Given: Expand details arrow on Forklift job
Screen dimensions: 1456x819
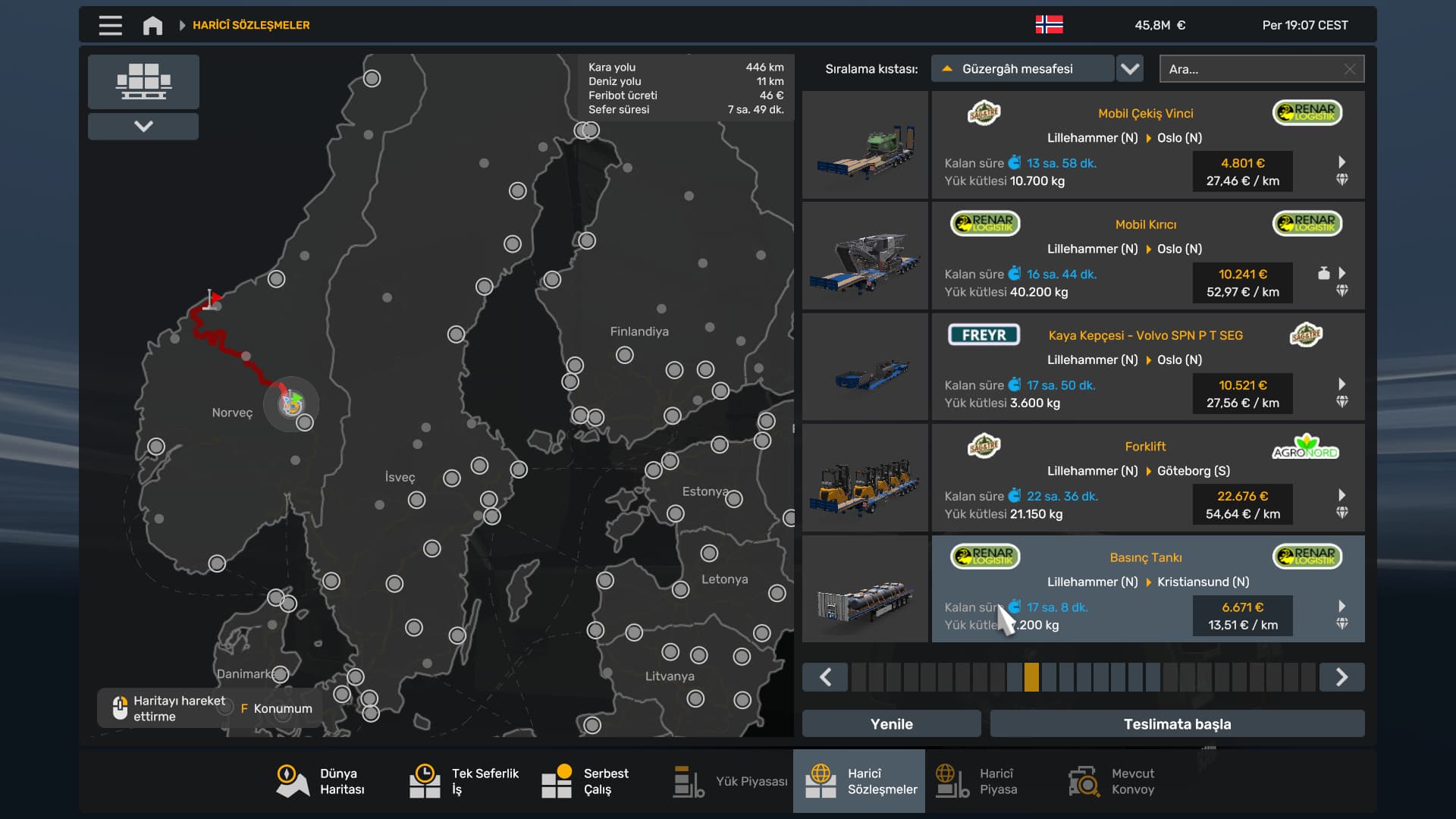Looking at the screenshot, I should [1341, 495].
